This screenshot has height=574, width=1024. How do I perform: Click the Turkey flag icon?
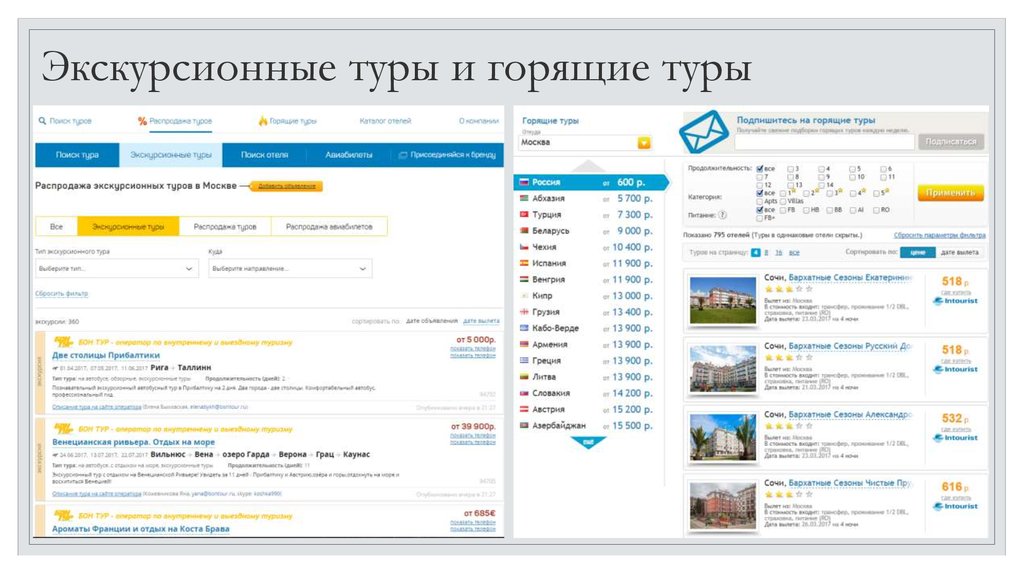(524, 214)
